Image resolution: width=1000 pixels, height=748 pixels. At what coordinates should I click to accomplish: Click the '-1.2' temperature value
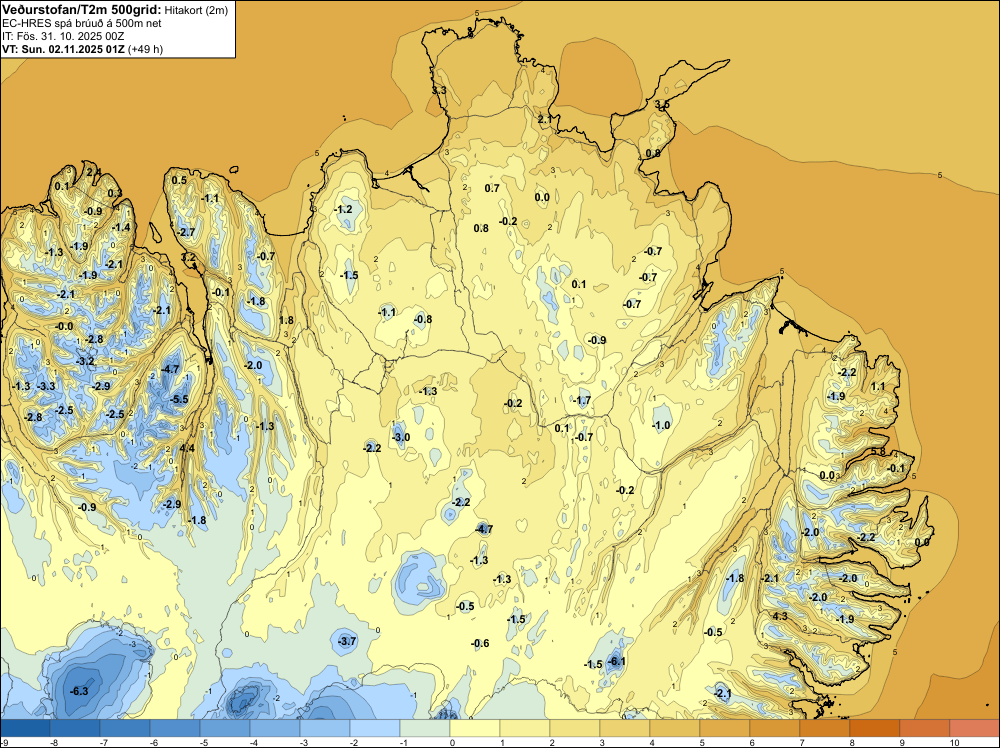pyautogui.click(x=343, y=209)
